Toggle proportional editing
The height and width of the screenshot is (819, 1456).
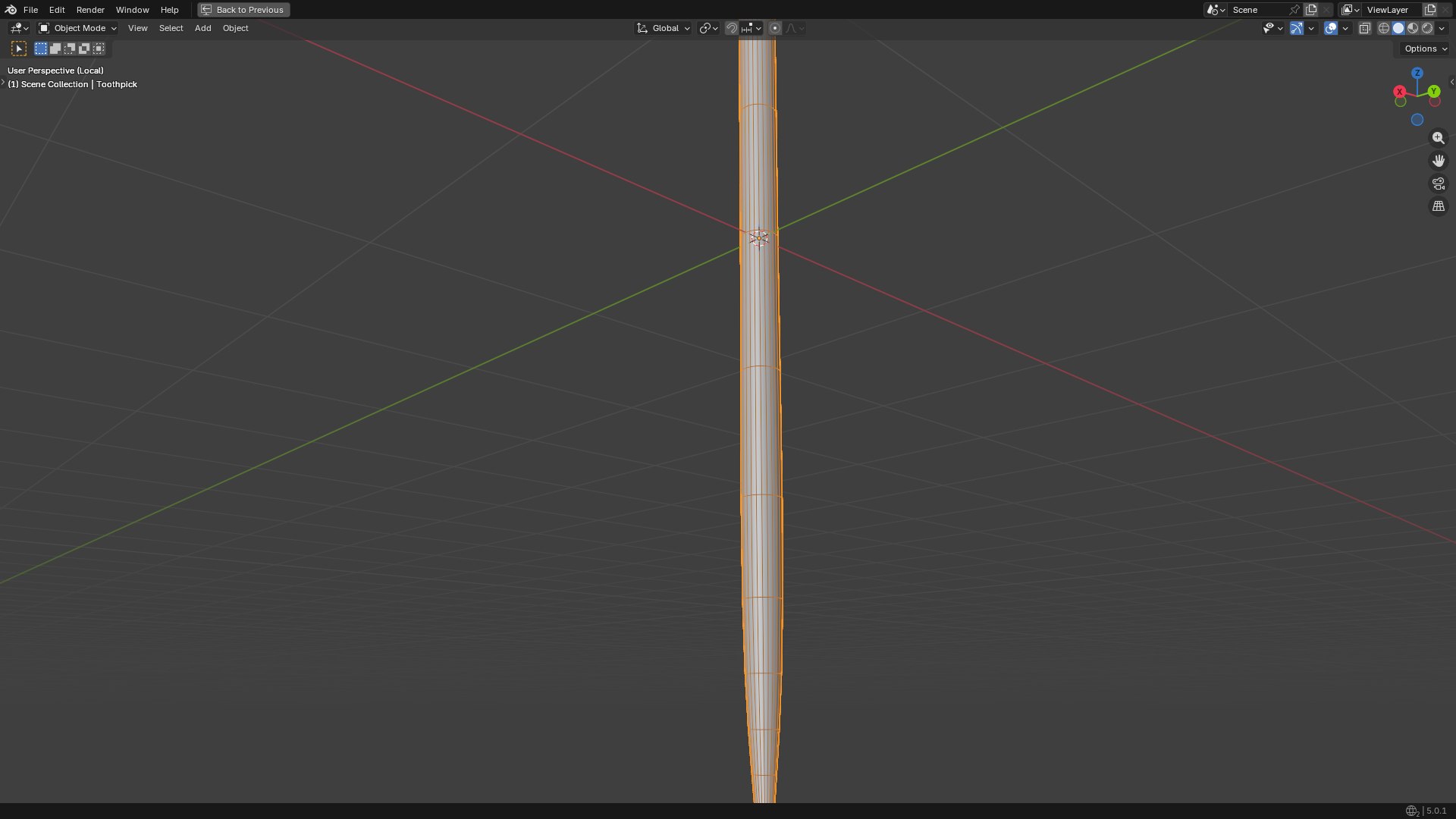[x=774, y=28]
